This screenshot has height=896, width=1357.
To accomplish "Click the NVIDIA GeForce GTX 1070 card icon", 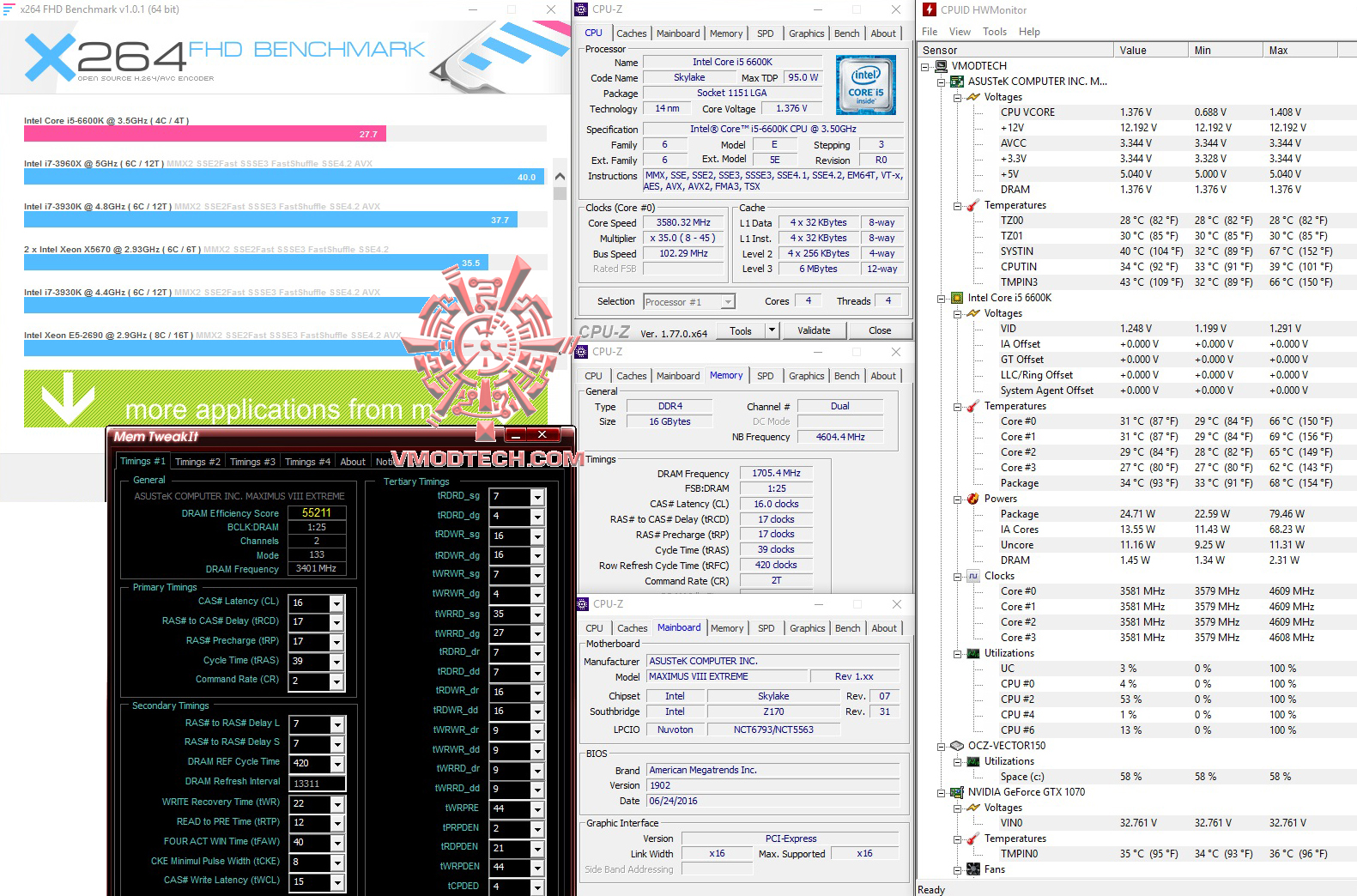I will pyautogui.click(x=957, y=792).
